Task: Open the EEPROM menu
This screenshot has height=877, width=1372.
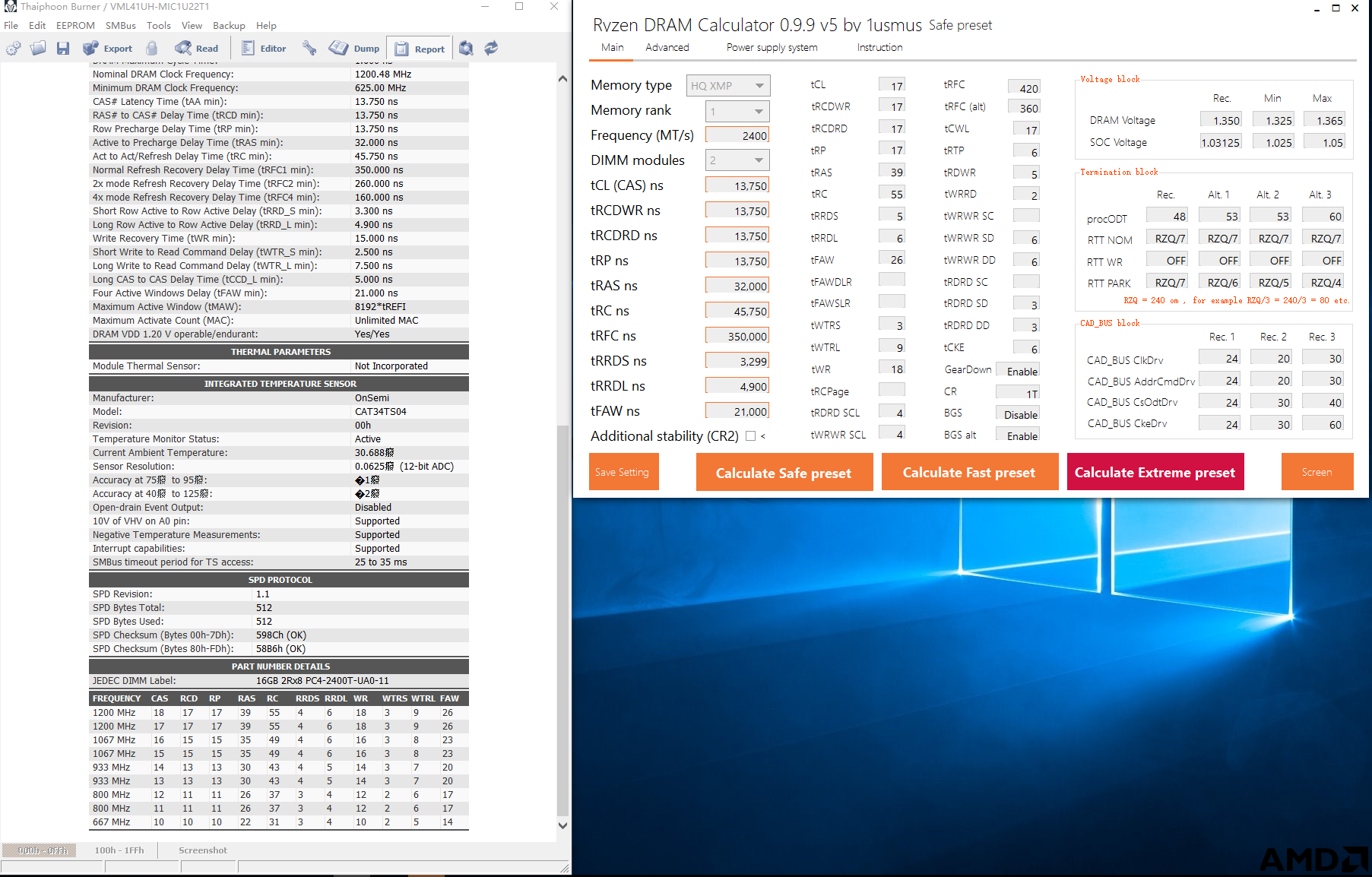Action: (x=75, y=26)
